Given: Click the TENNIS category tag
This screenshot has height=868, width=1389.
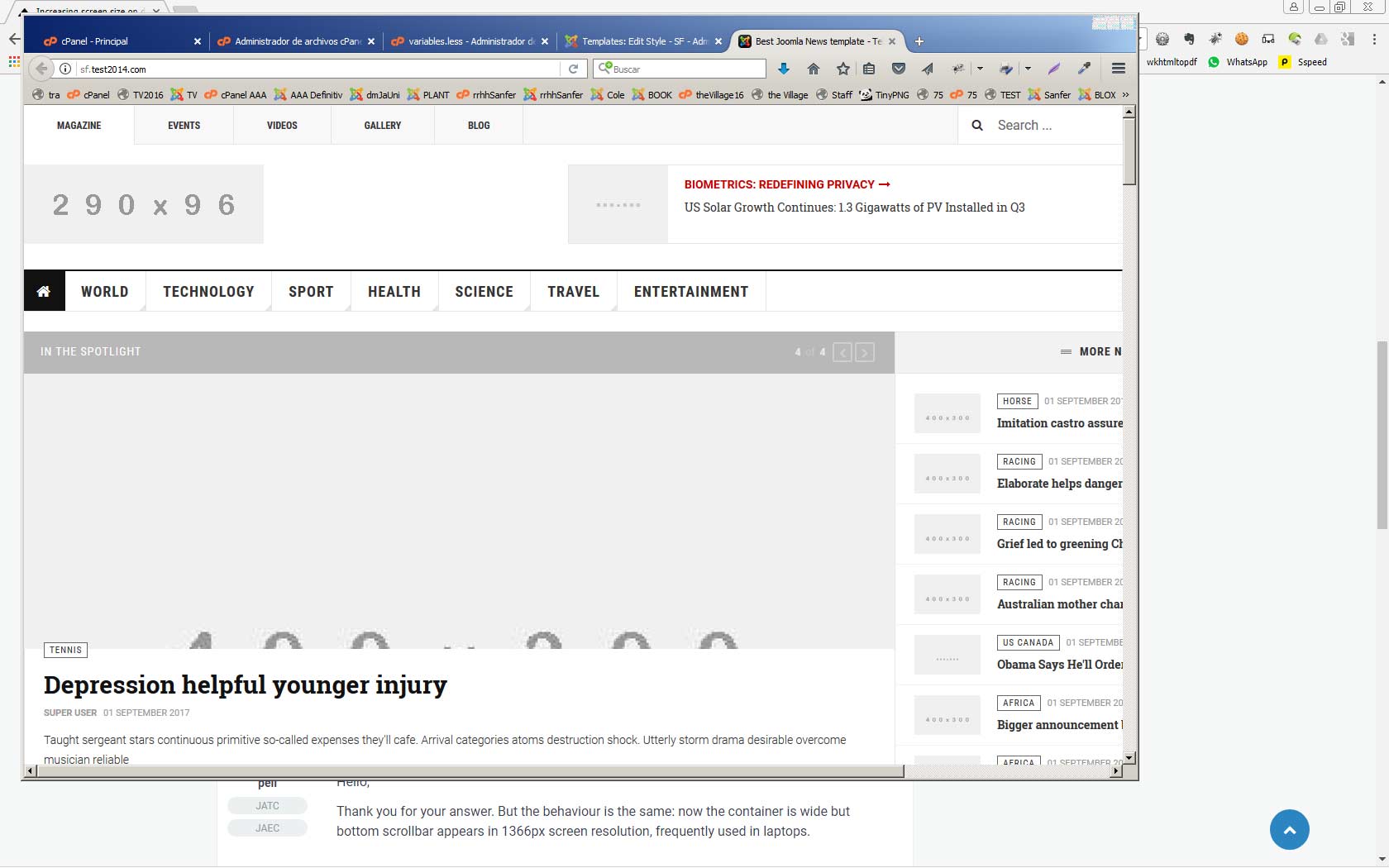Looking at the screenshot, I should pyautogui.click(x=65, y=651).
